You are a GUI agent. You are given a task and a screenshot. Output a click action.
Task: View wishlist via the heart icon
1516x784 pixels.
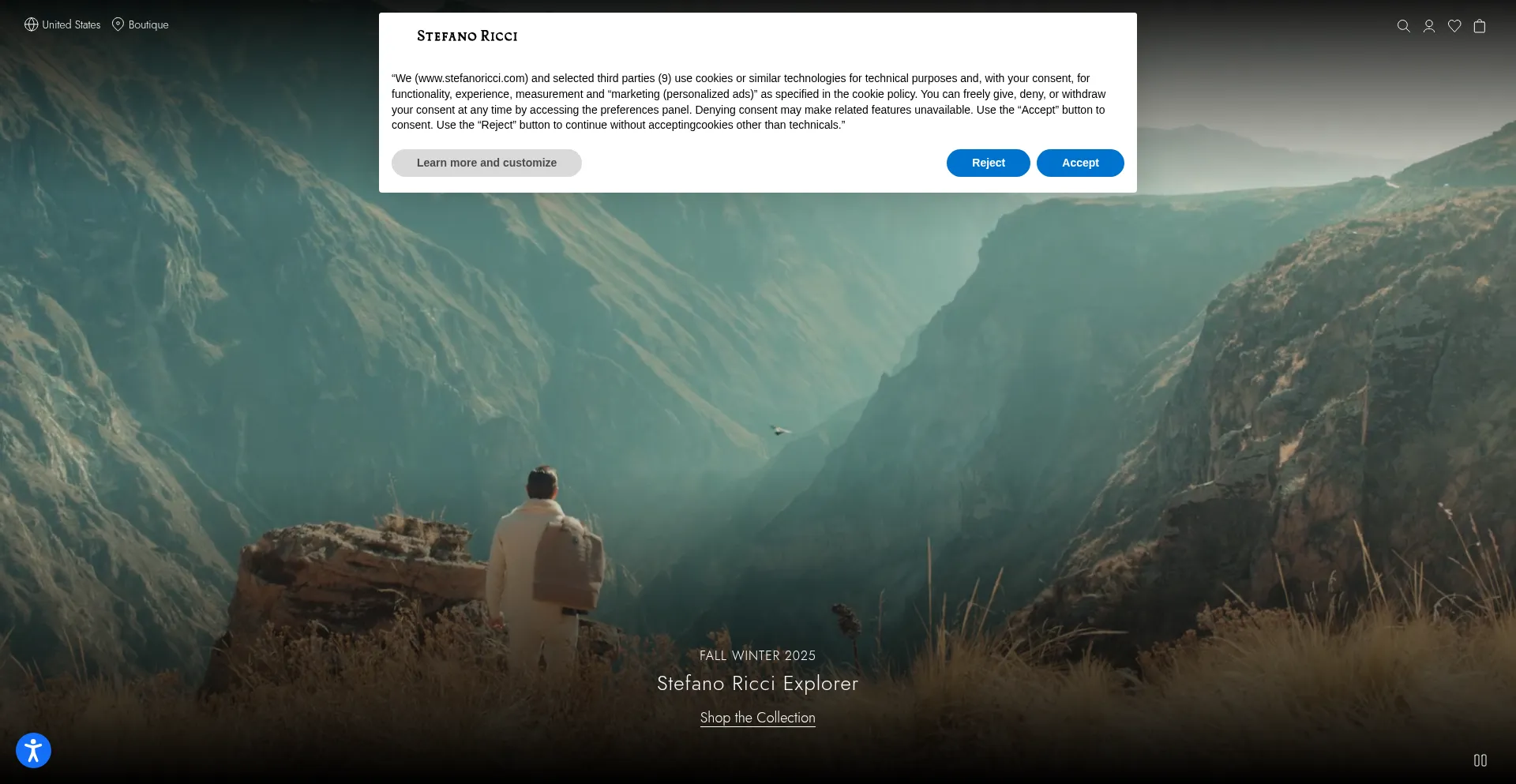[x=1454, y=26]
